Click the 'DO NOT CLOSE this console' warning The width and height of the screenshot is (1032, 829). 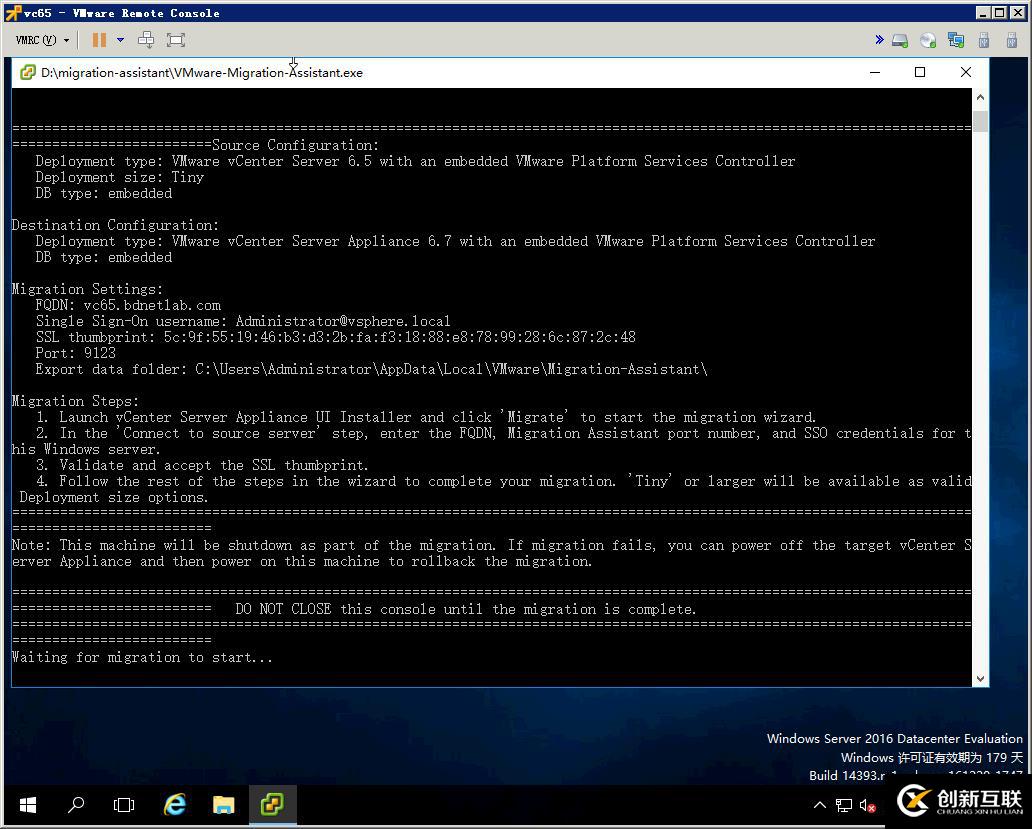tap(465, 609)
